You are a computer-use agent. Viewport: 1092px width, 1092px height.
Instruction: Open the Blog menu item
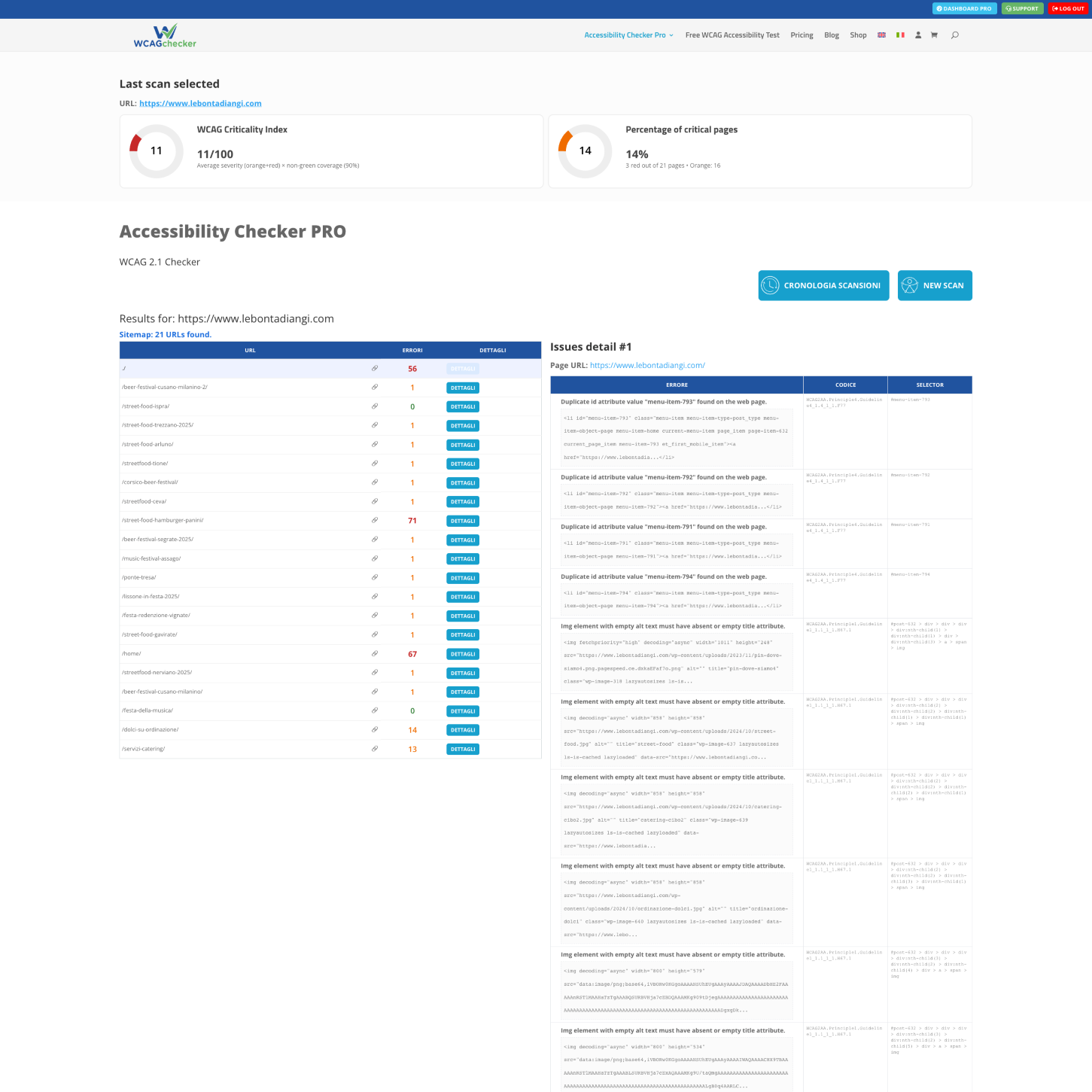click(x=832, y=35)
